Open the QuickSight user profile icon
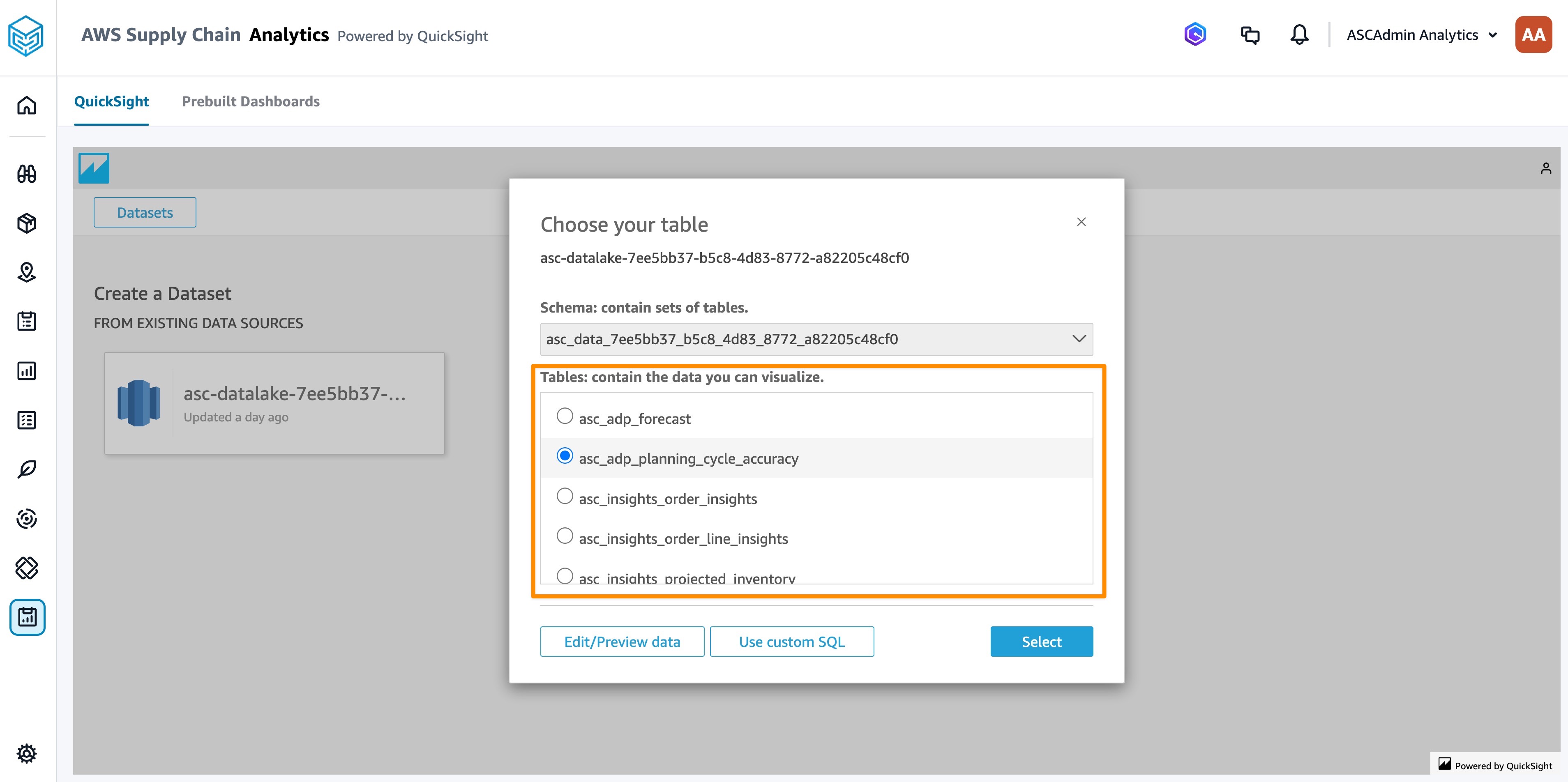1568x782 pixels. [1545, 168]
